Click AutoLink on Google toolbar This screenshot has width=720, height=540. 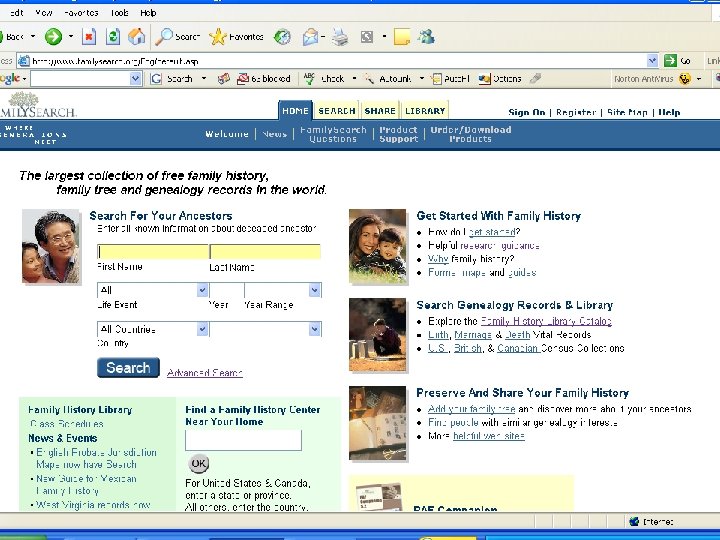388,79
